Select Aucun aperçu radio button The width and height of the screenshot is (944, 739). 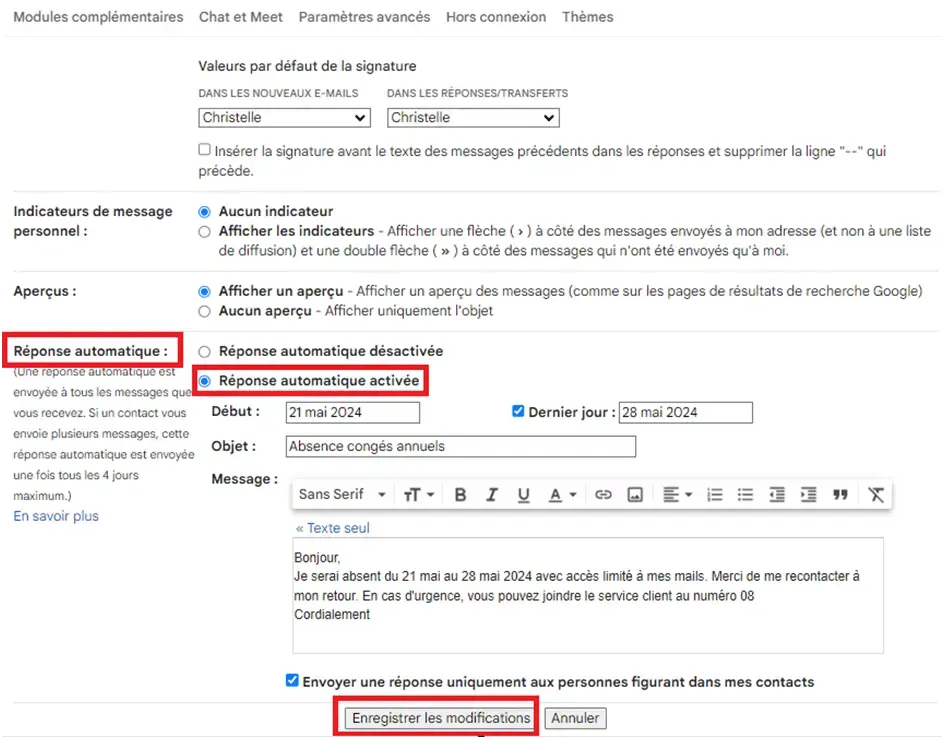205,311
